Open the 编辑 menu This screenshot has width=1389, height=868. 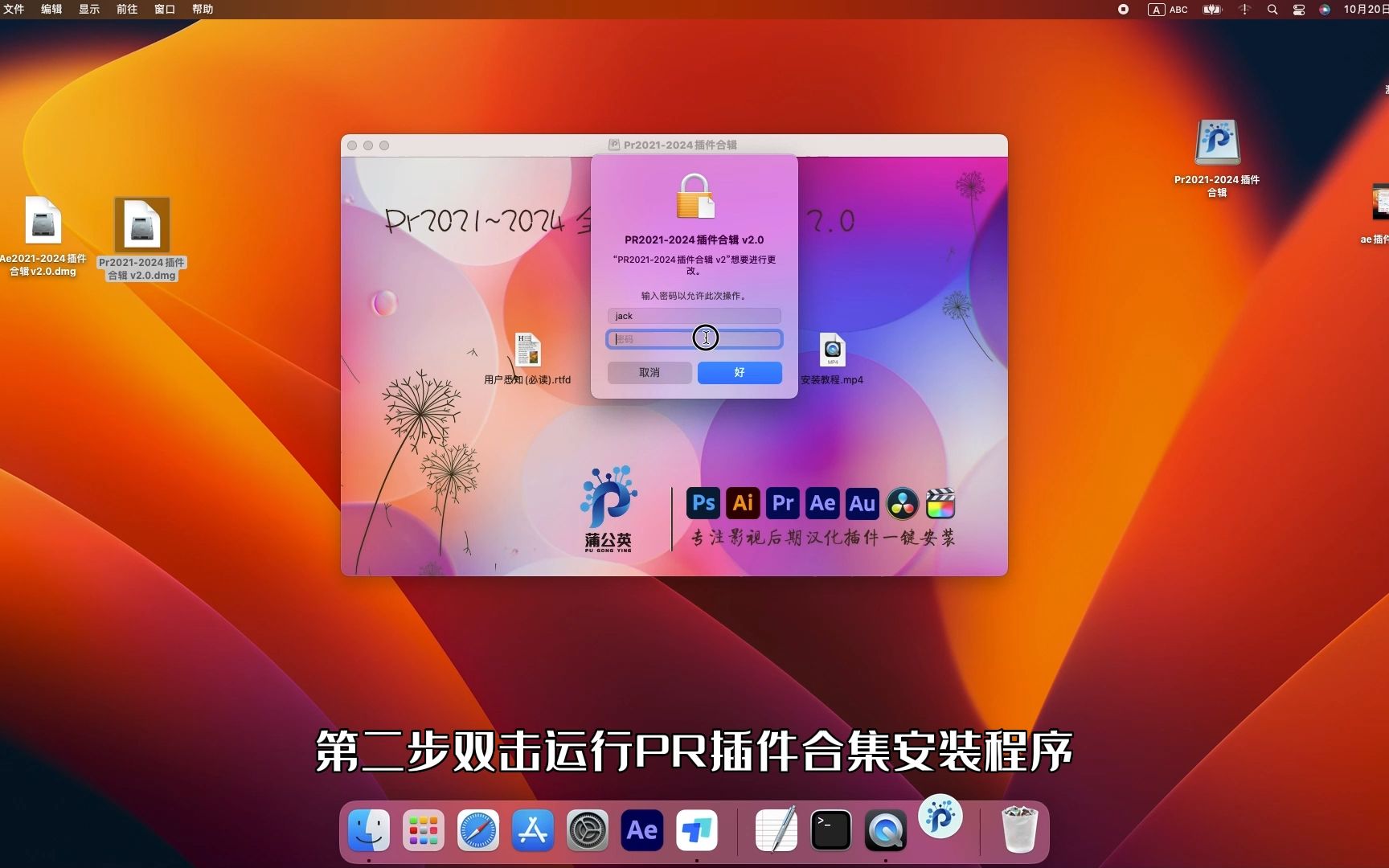51,10
